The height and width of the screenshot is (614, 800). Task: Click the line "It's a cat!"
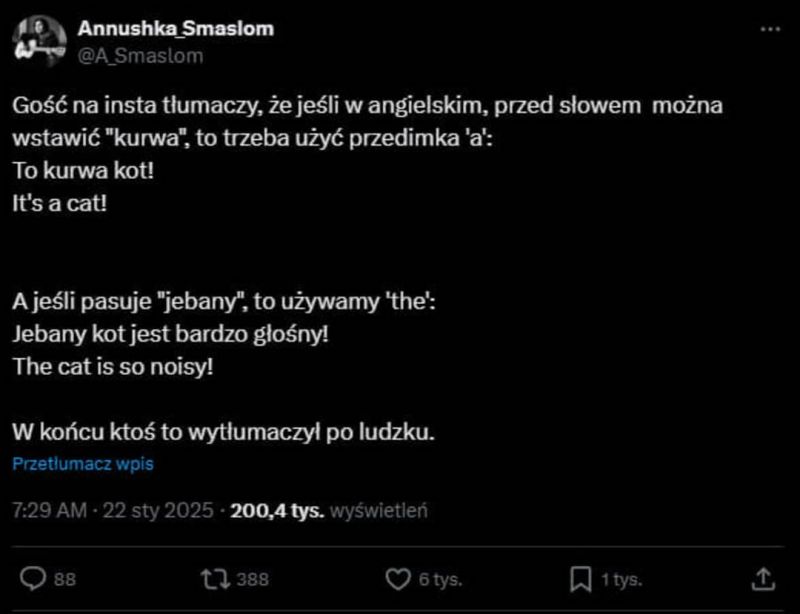pyautogui.click(x=60, y=204)
